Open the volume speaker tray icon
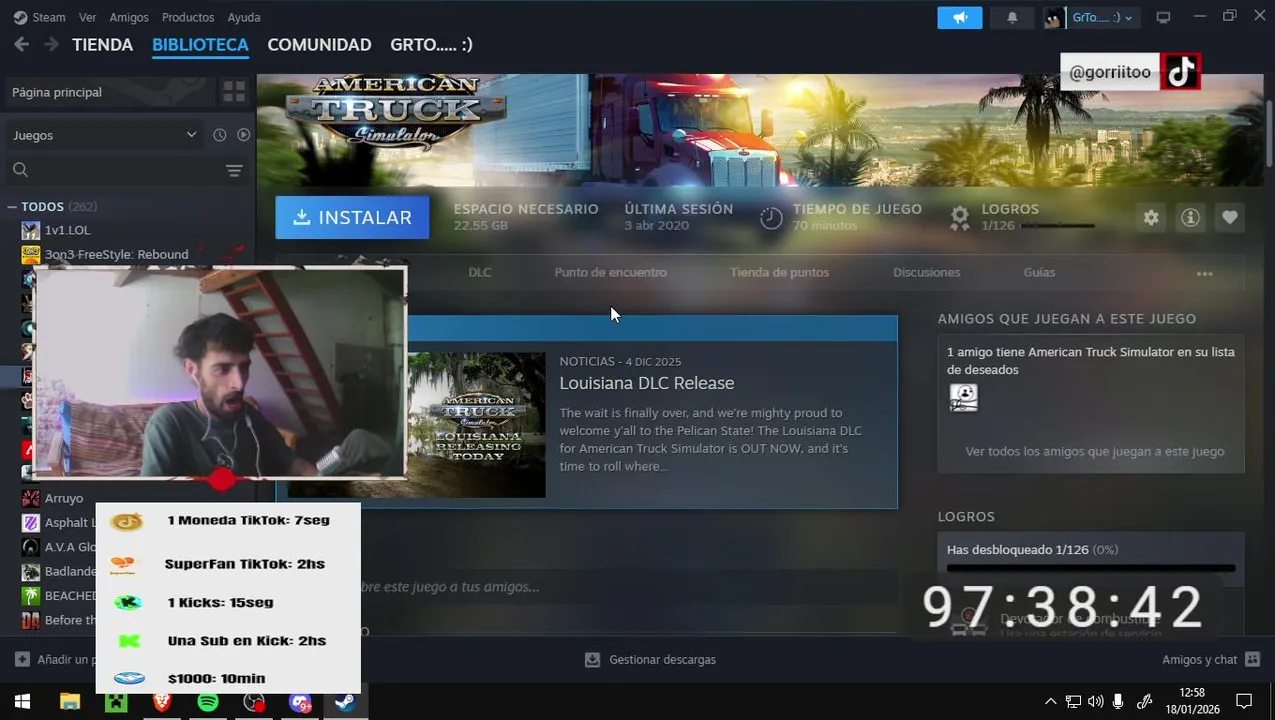 [x=1095, y=702]
